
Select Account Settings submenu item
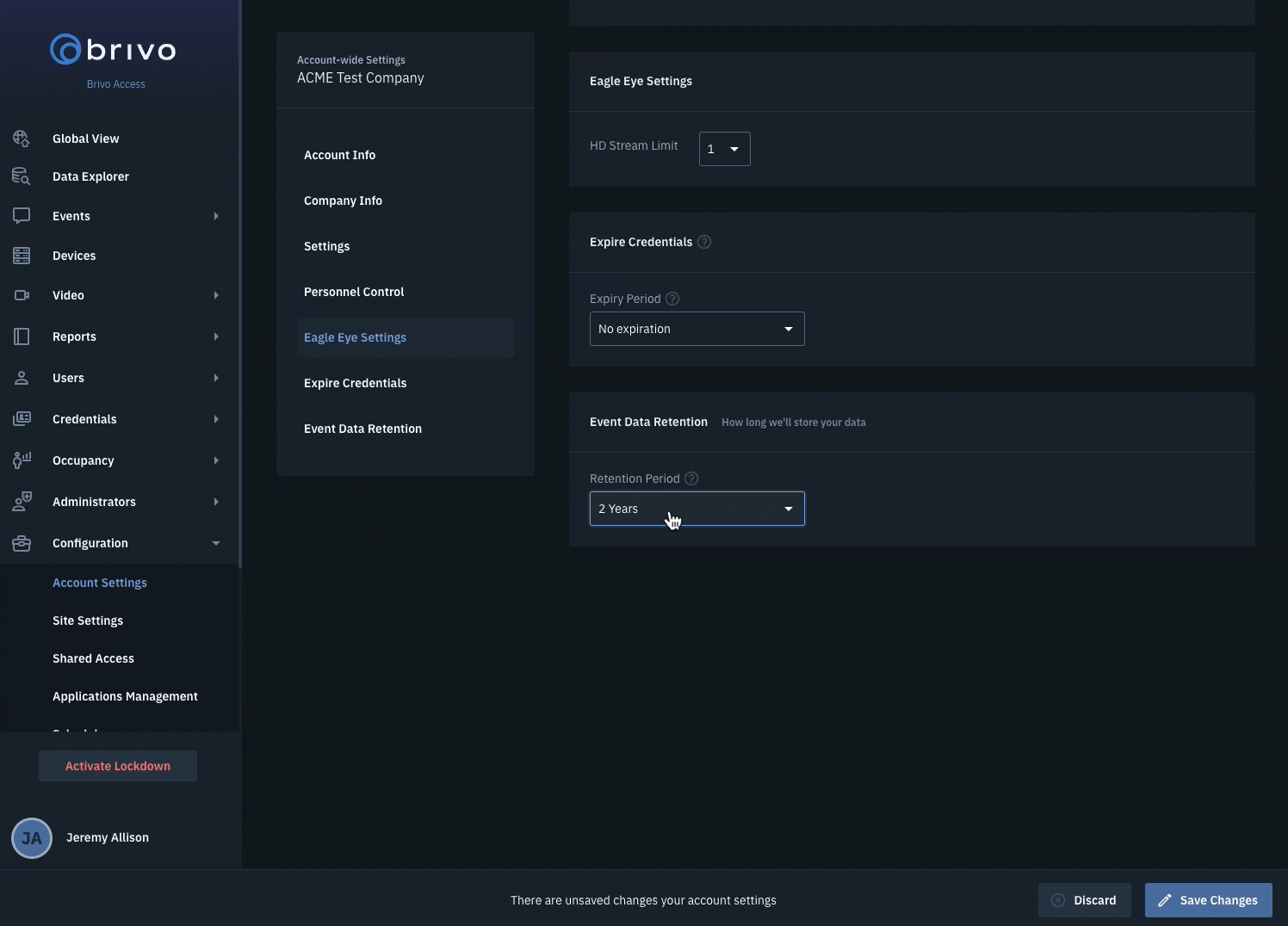(100, 583)
